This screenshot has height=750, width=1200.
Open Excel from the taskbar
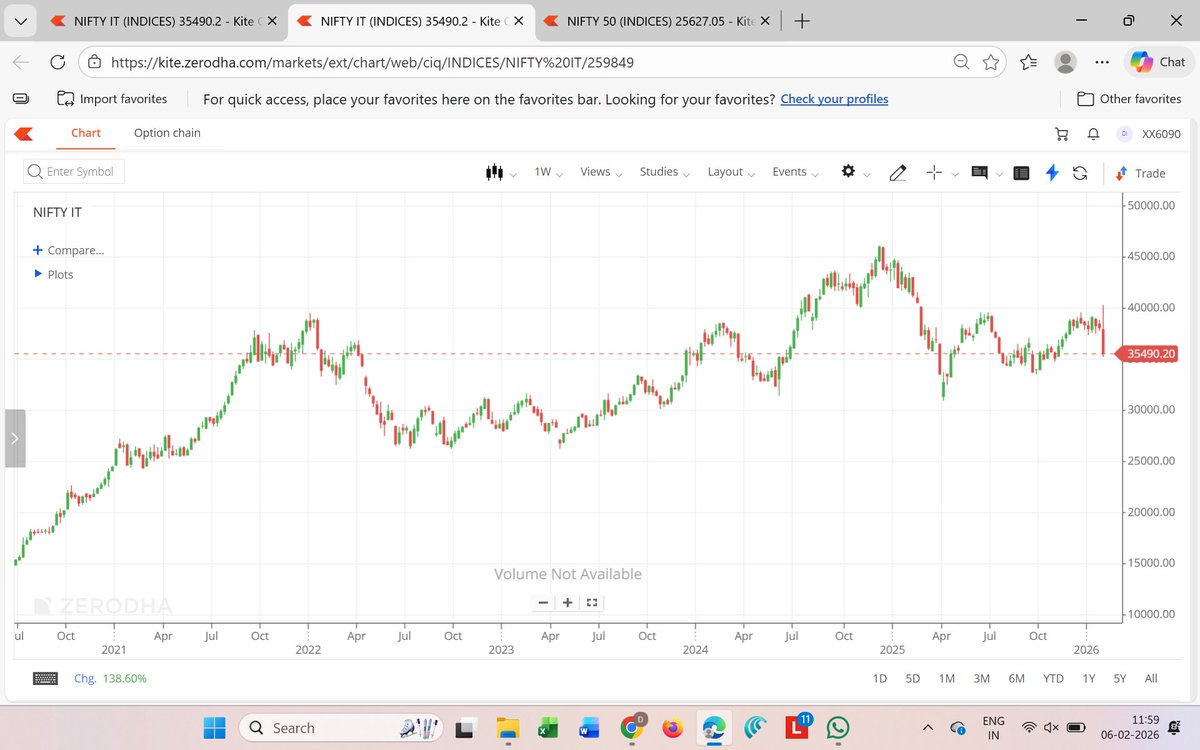coord(548,727)
